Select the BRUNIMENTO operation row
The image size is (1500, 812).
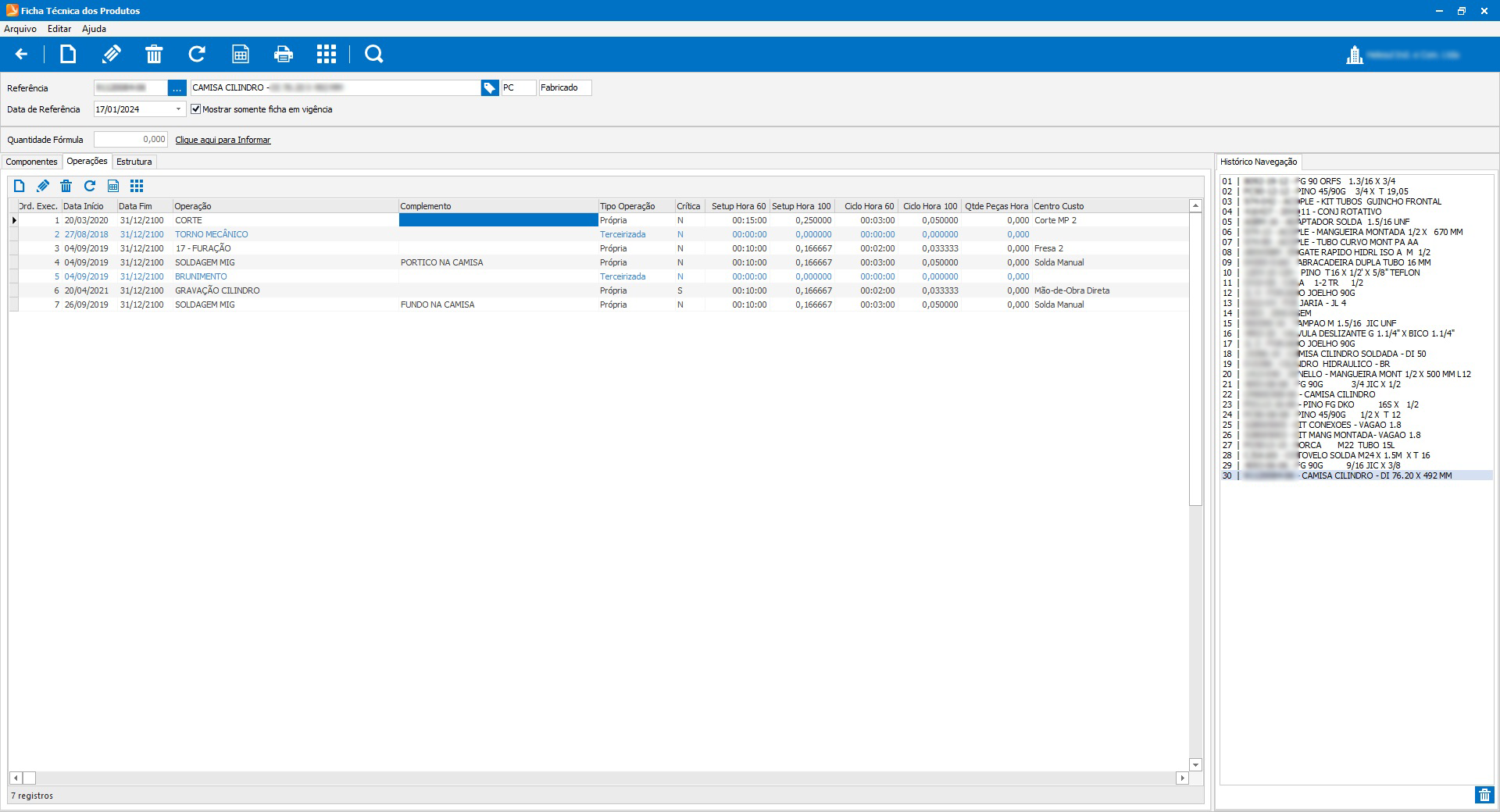click(x=598, y=276)
